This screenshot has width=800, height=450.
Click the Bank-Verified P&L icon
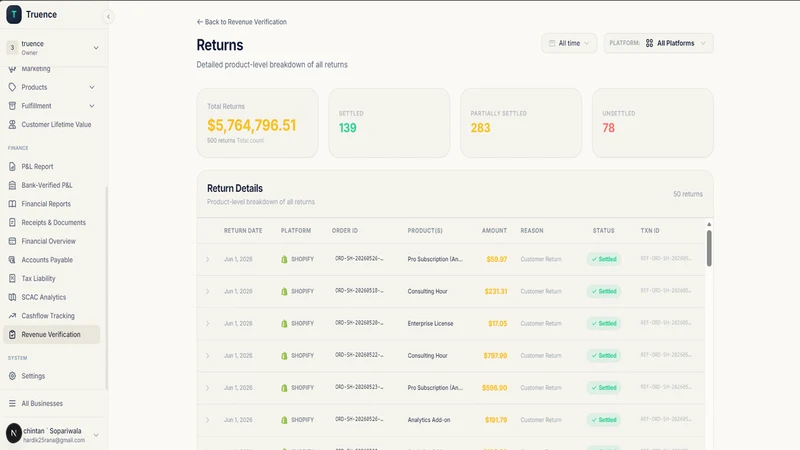tap(12, 185)
